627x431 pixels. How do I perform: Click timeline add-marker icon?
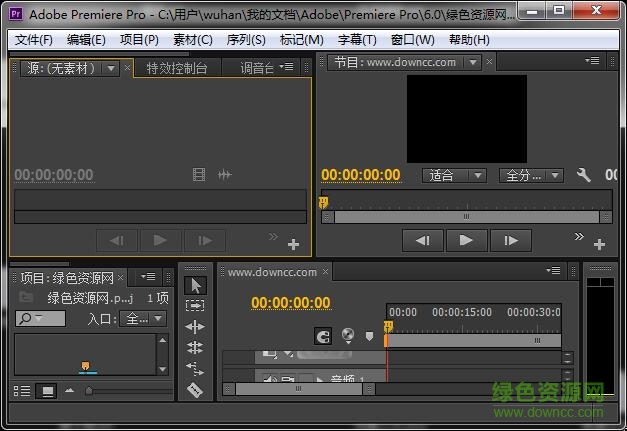coord(369,337)
